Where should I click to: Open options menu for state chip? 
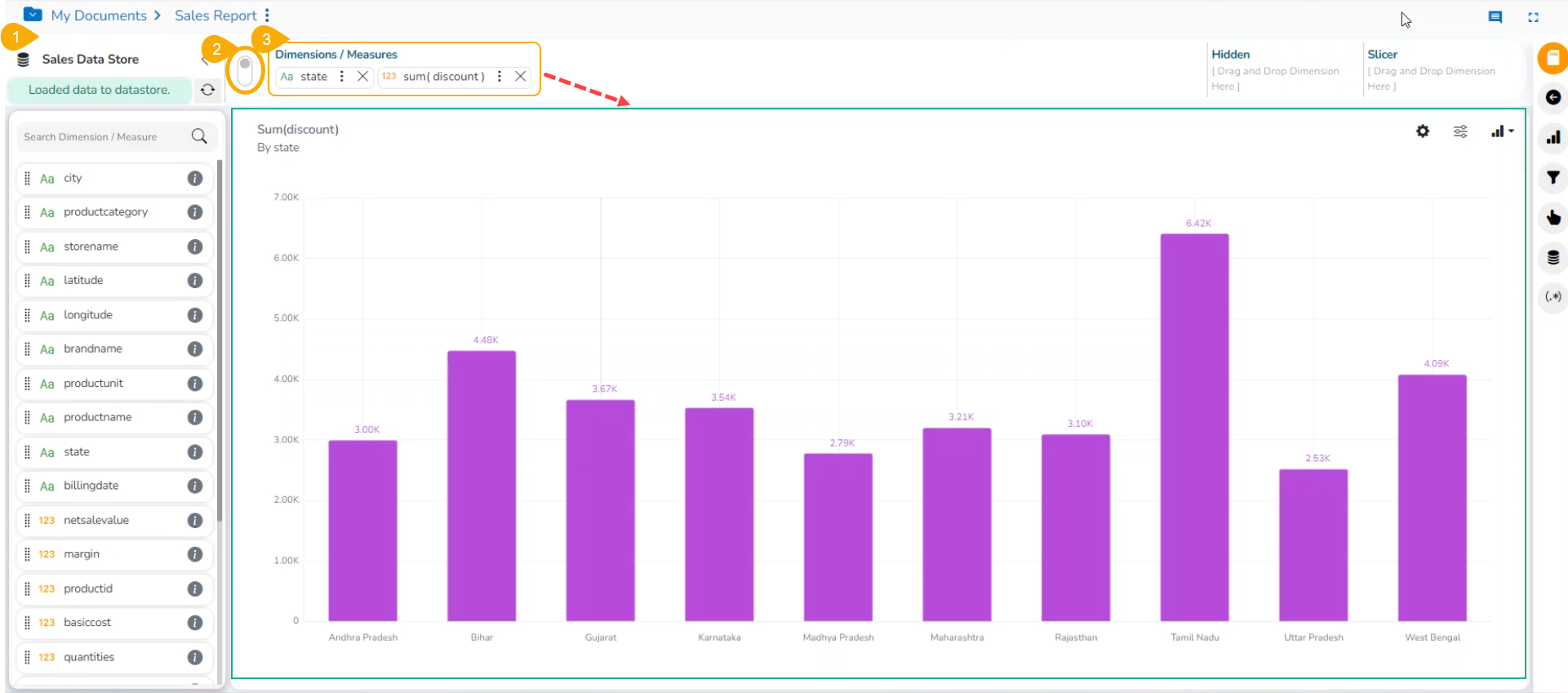coord(342,77)
